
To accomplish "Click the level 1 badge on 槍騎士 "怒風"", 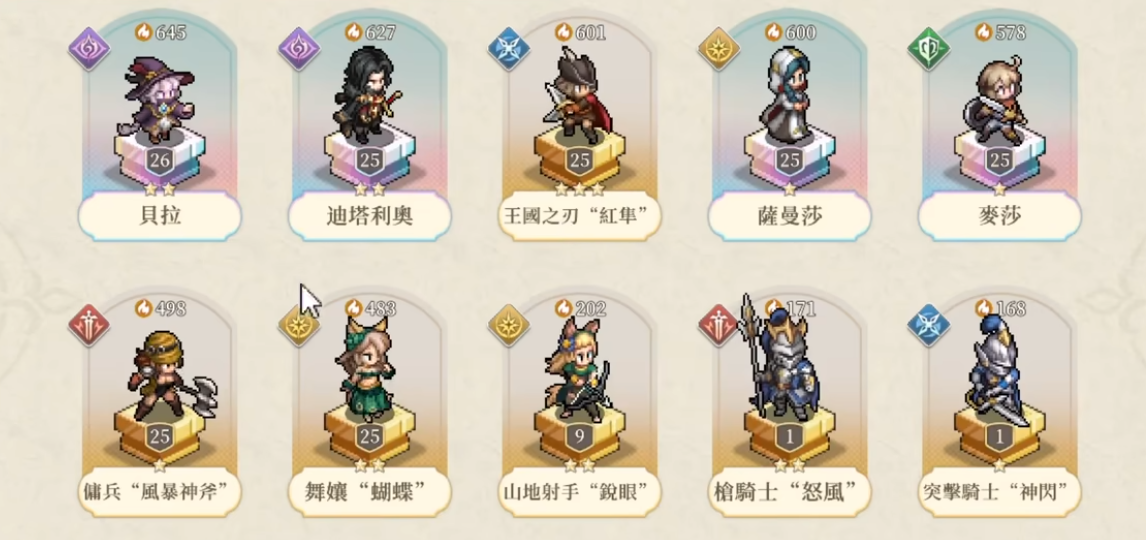I will tap(789, 437).
